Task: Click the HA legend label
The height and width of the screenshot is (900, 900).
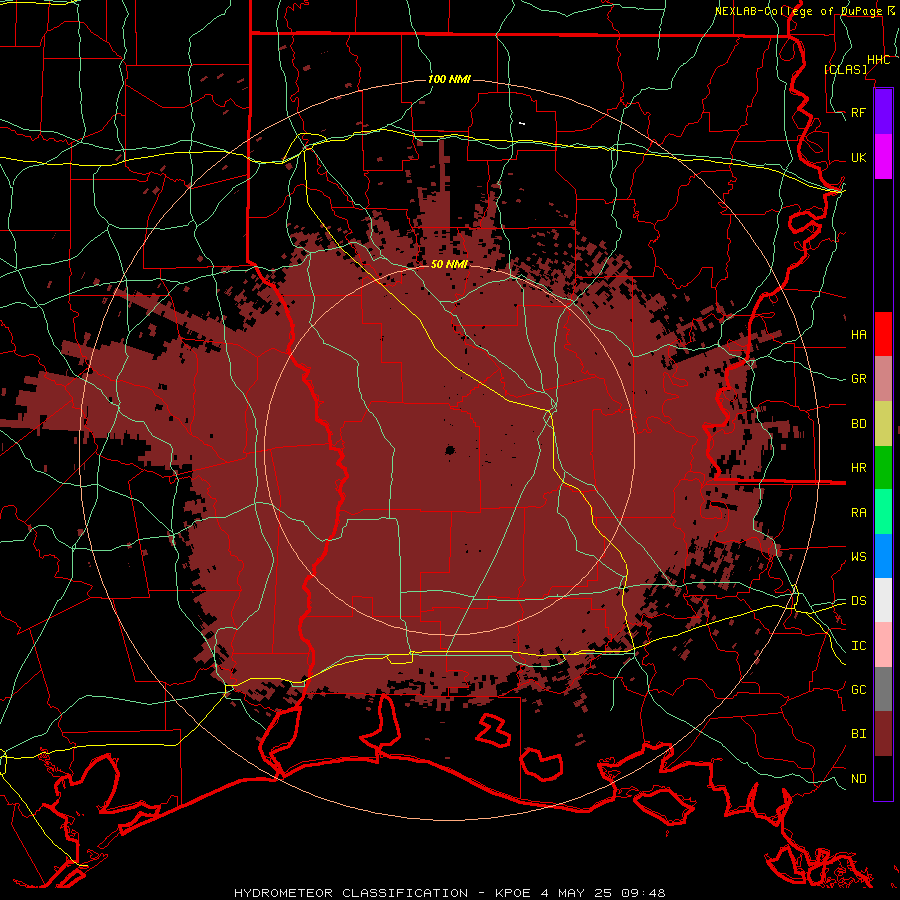Action: click(x=858, y=334)
